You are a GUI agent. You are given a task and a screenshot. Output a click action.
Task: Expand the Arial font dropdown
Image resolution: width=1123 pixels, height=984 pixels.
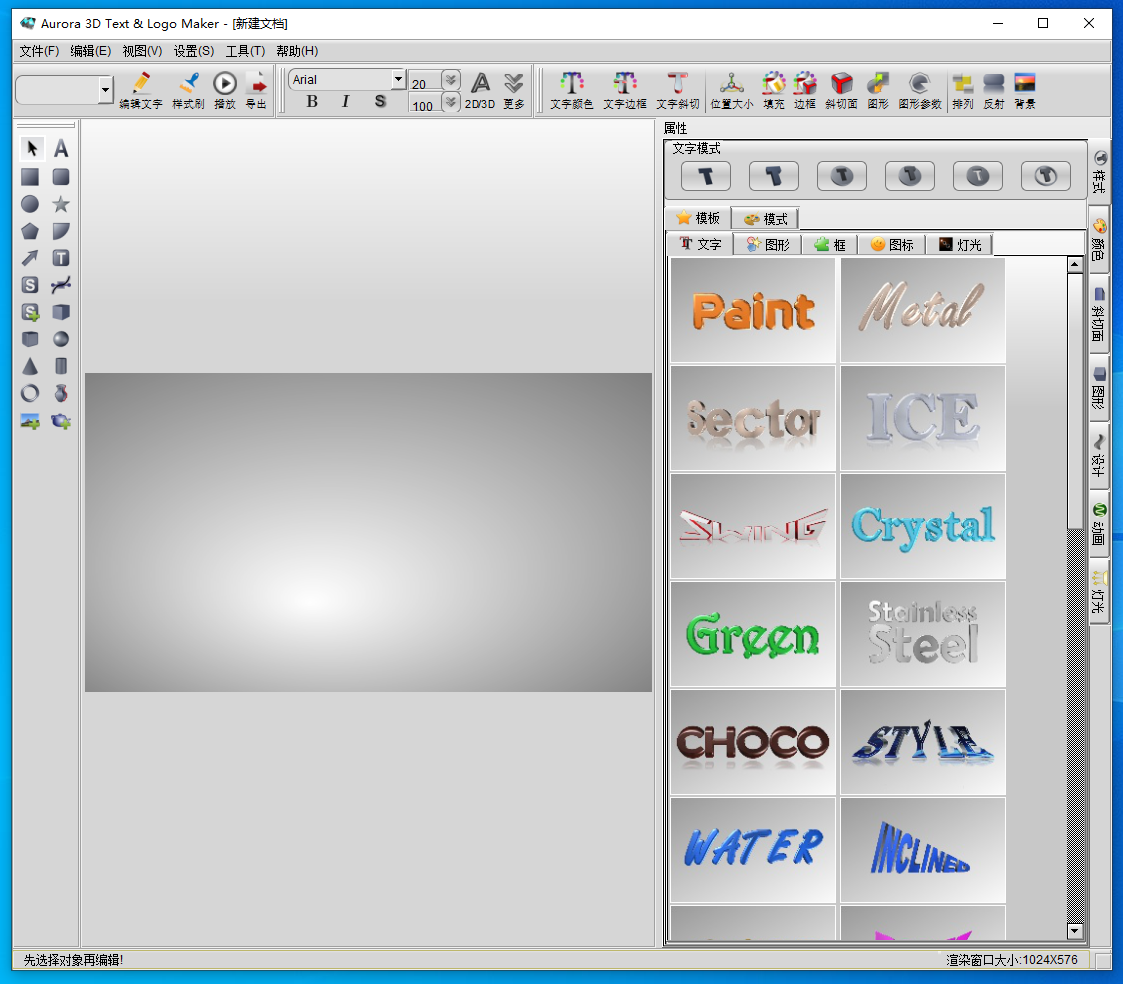point(398,79)
